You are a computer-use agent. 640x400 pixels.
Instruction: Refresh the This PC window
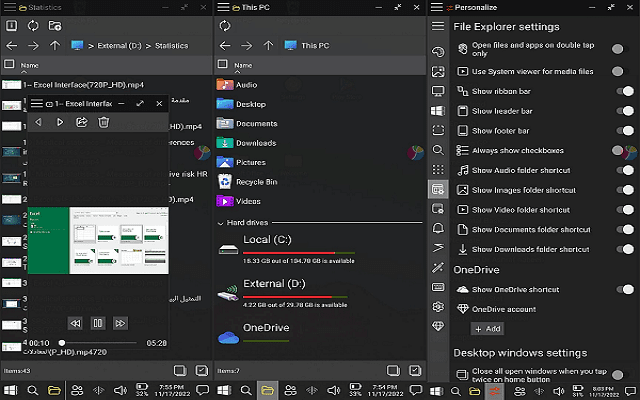point(225,26)
